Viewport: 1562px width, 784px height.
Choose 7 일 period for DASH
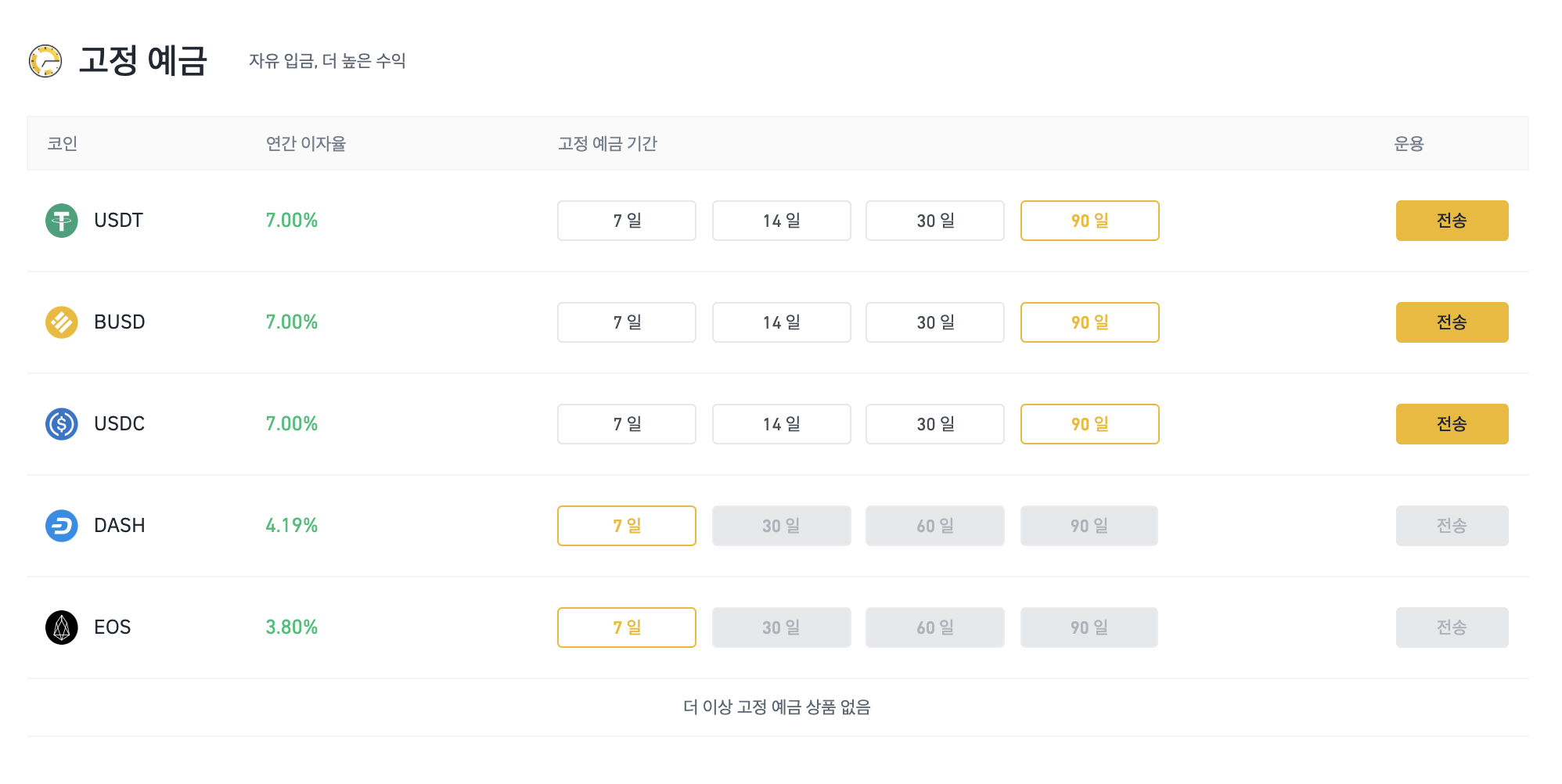[627, 526]
